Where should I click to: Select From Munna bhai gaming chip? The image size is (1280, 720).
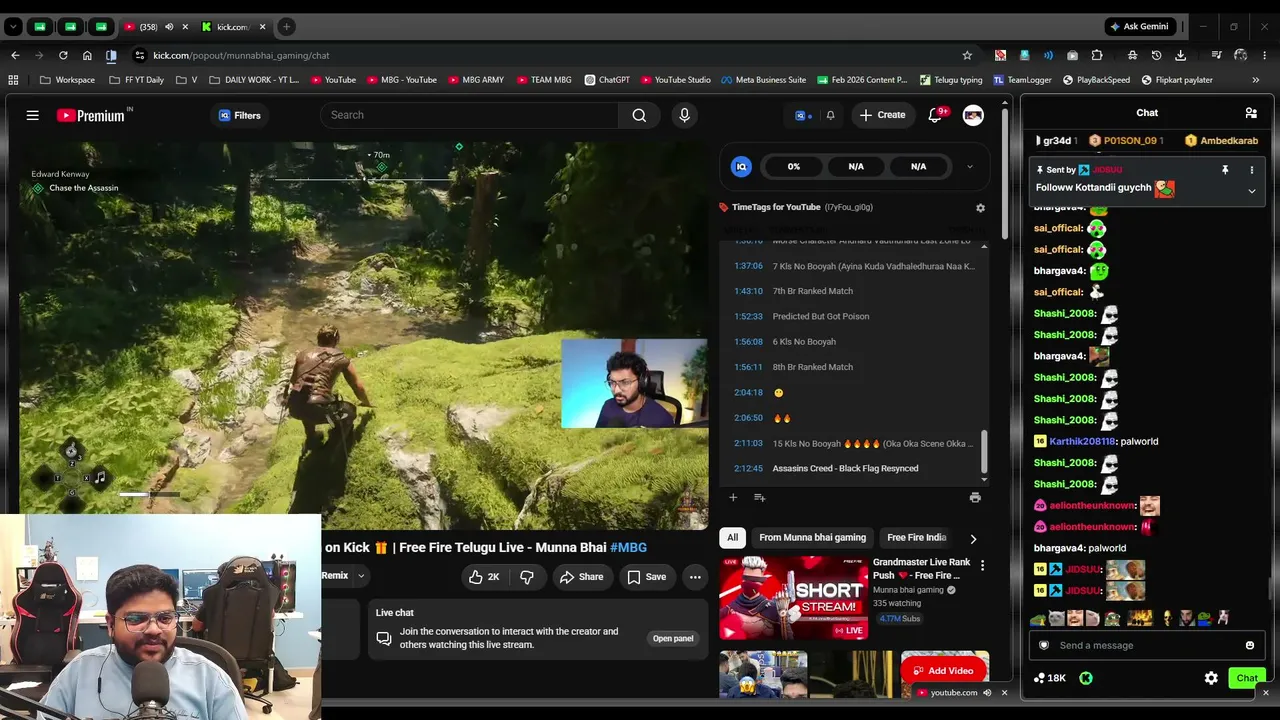(x=812, y=538)
